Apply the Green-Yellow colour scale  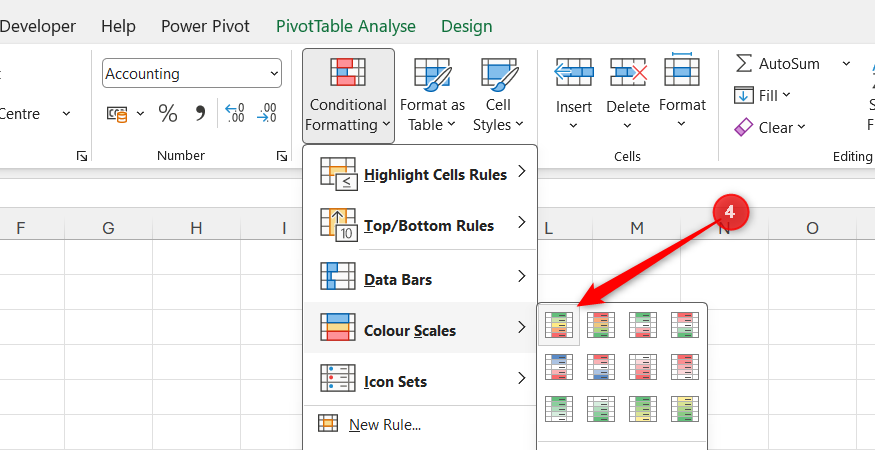643,409
